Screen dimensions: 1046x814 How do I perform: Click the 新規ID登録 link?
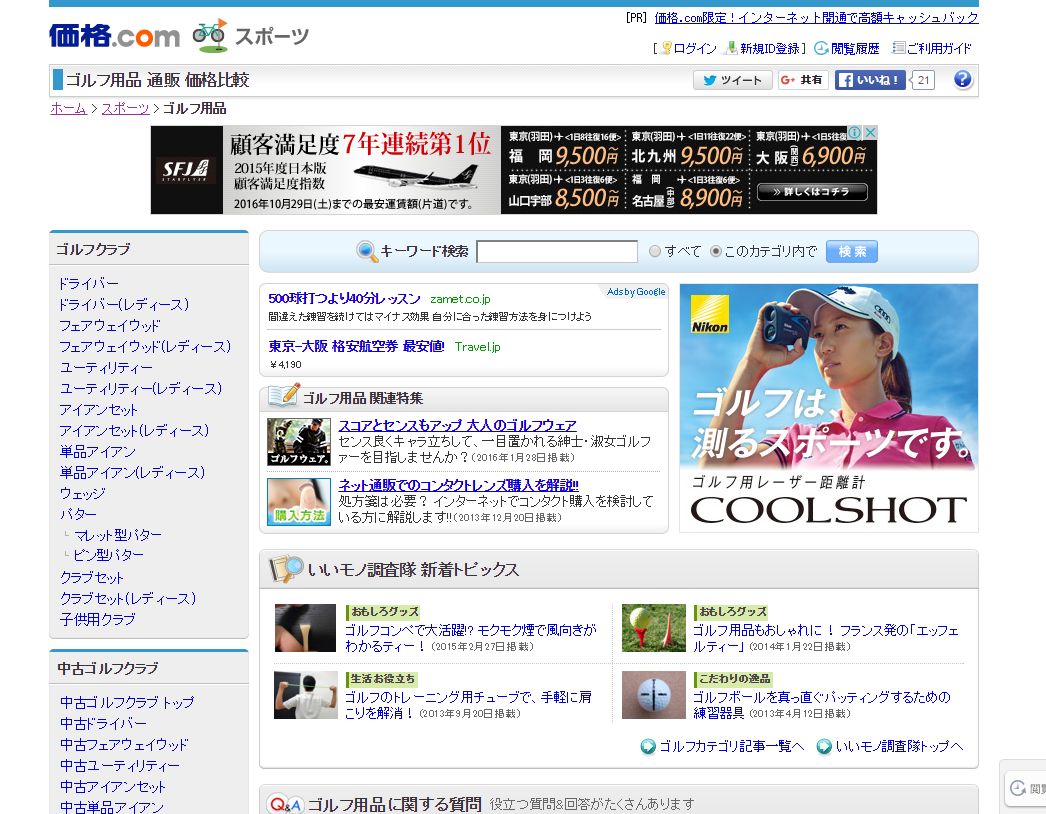pos(769,48)
